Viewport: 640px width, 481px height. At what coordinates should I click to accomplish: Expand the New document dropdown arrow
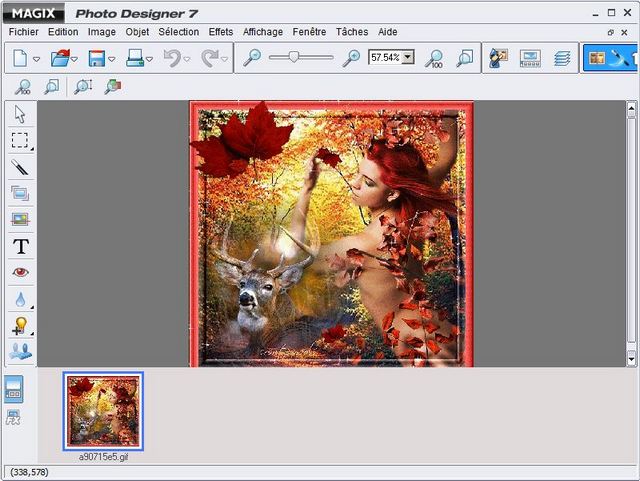click(x=36, y=60)
